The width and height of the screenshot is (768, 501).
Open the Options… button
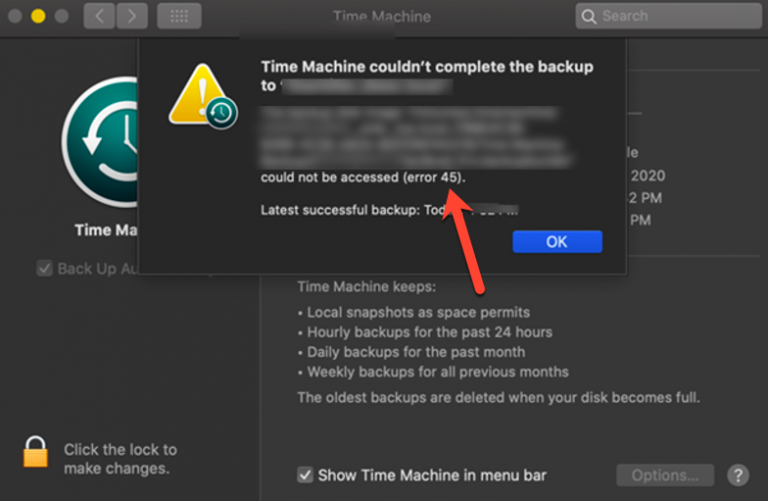[665, 475]
